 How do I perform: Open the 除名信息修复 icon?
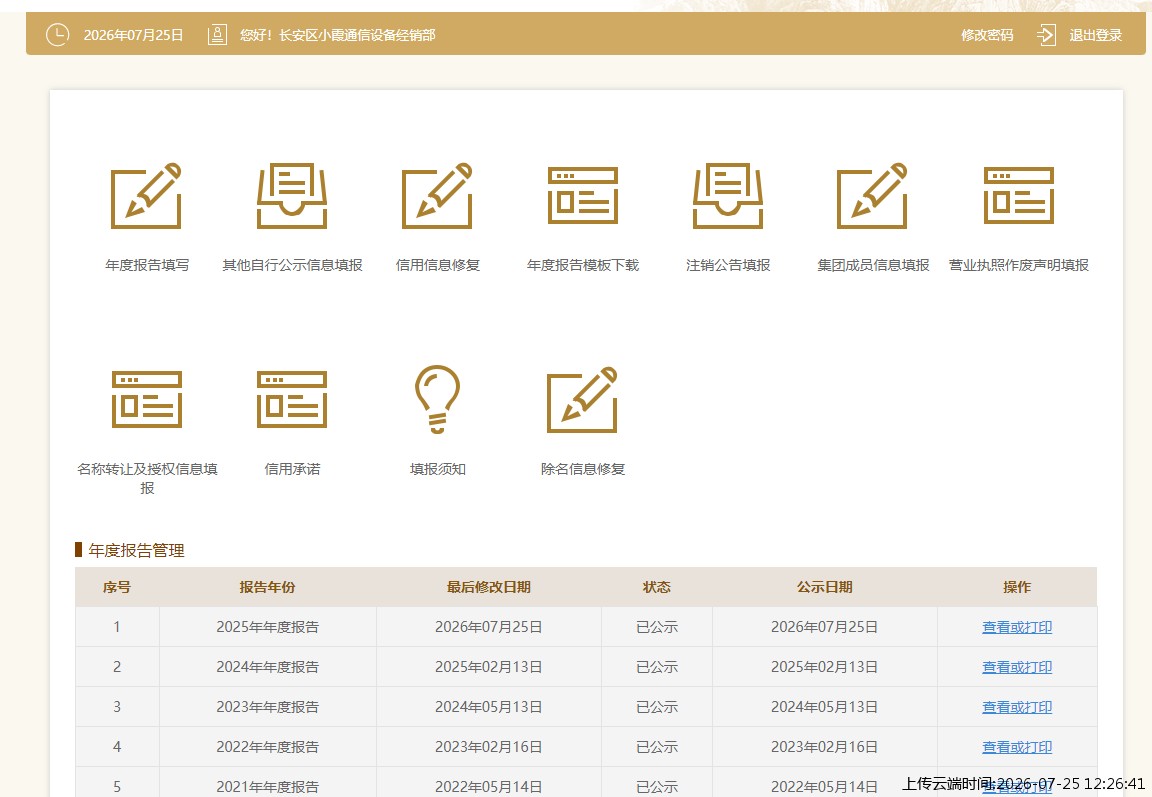(583, 400)
